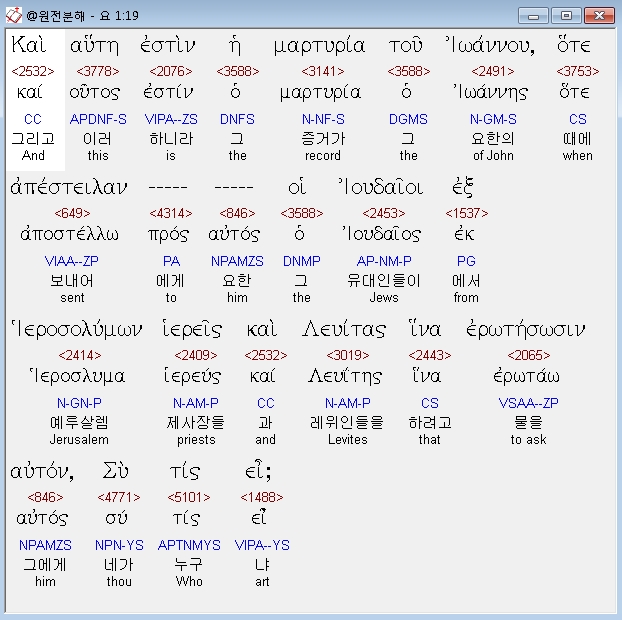The width and height of the screenshot is (622, 620).
Task: Open Strong's number <2443>
Action: pos(430,355)
